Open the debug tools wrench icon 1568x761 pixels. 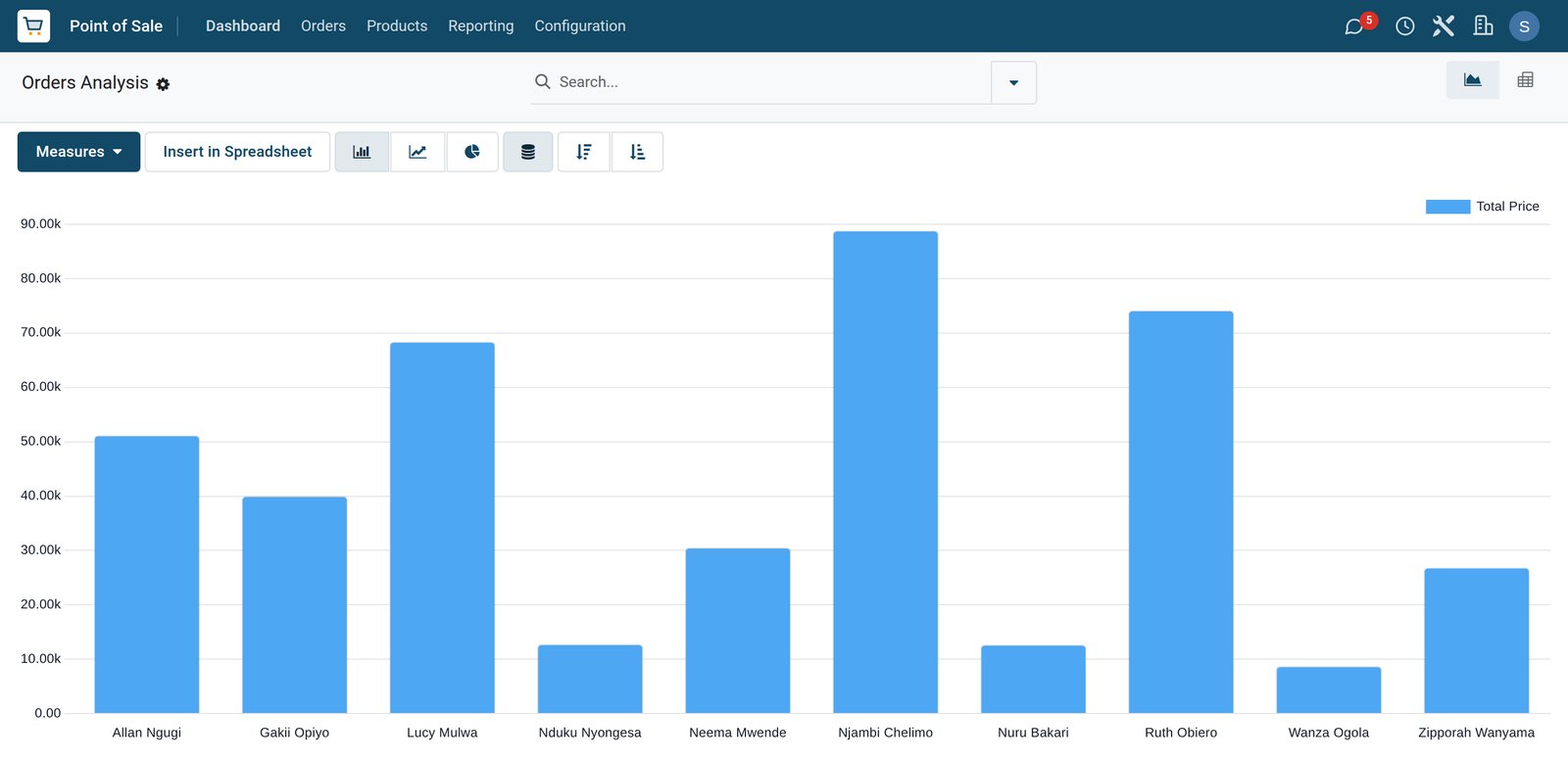click(1443, 26)
